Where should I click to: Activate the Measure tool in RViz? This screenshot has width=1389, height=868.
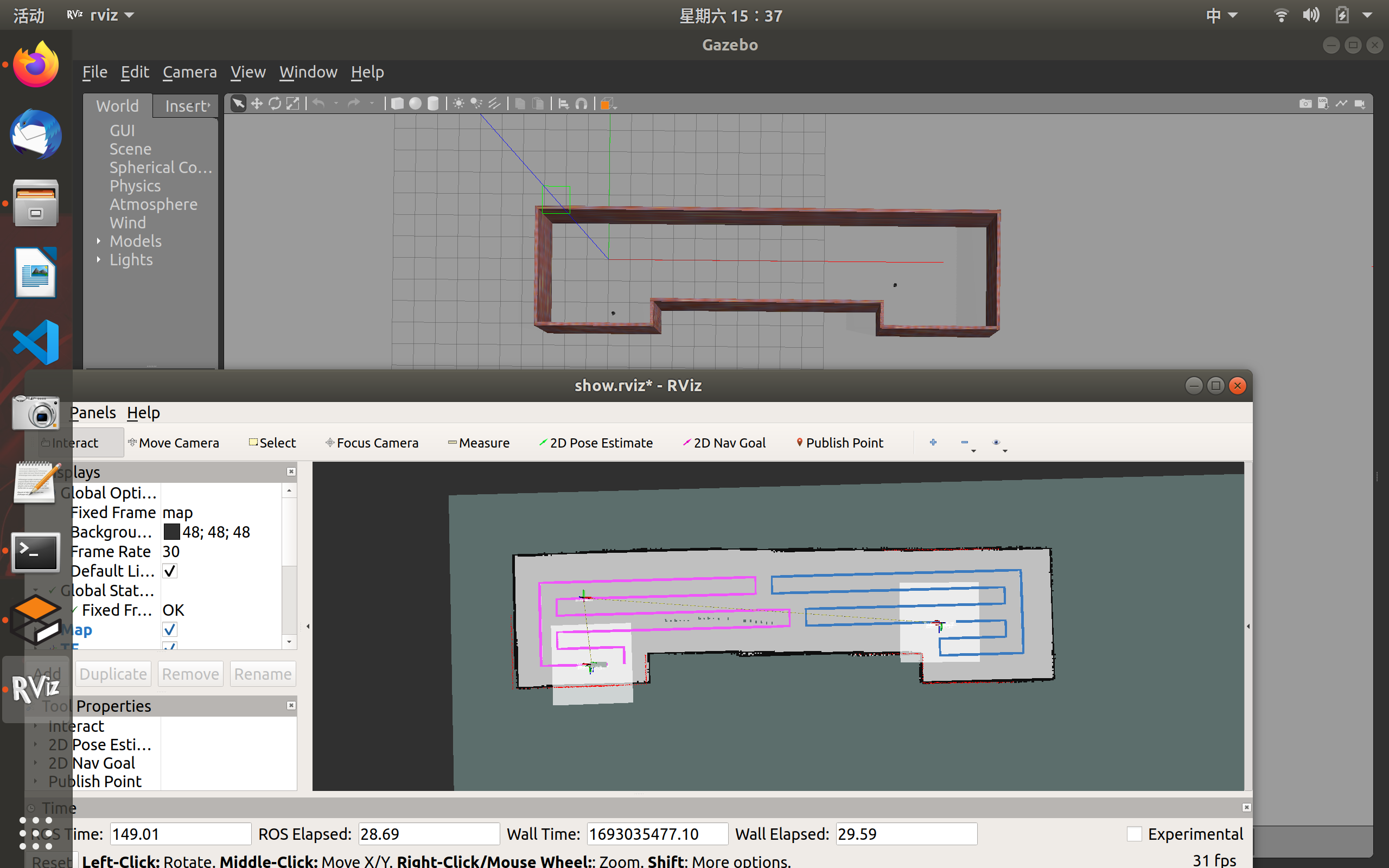(479, 442)
